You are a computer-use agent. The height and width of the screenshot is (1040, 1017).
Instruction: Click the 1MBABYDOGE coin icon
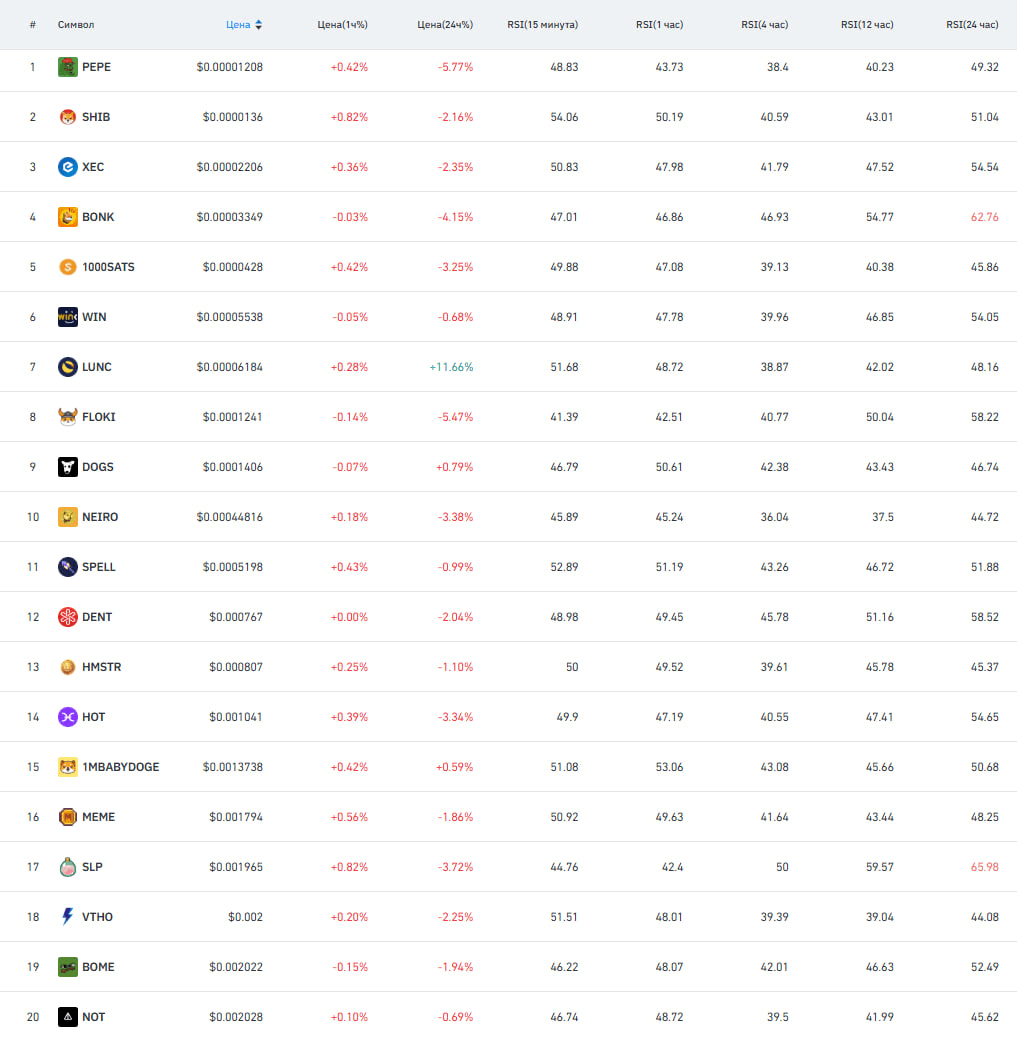68,767
